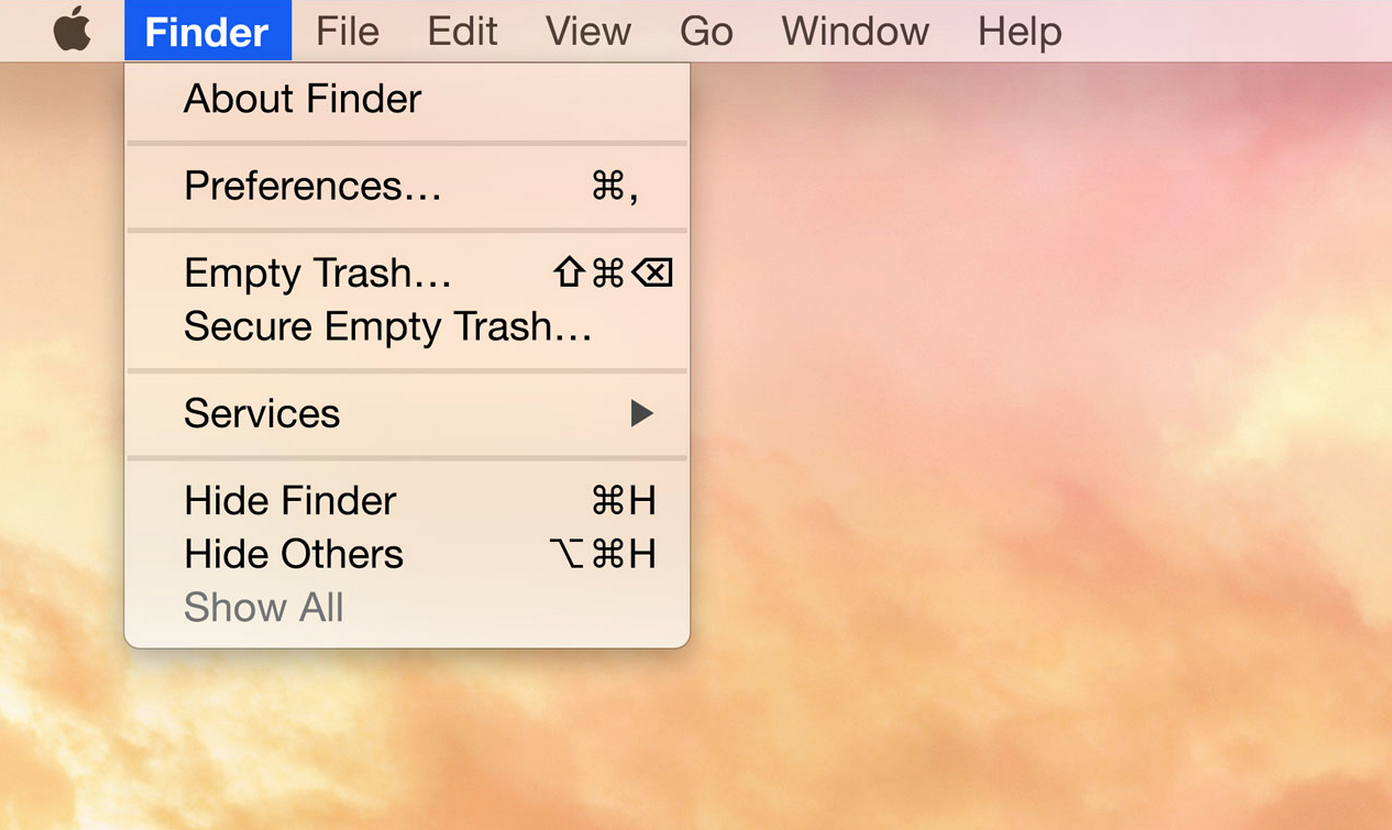
Task: Open the Window menu
Action: pyautogui.click(x=855, y=31)
